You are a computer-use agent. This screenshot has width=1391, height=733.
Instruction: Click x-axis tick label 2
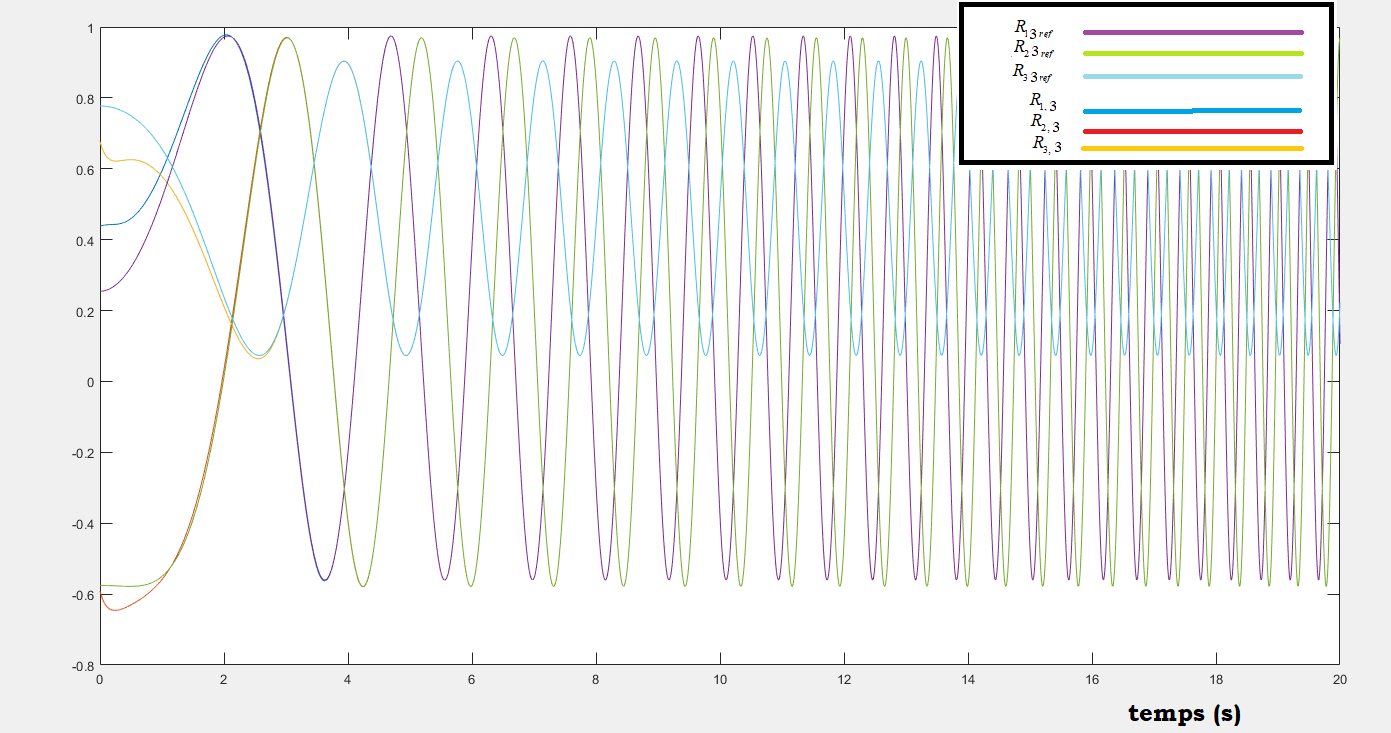coord(224,679)
